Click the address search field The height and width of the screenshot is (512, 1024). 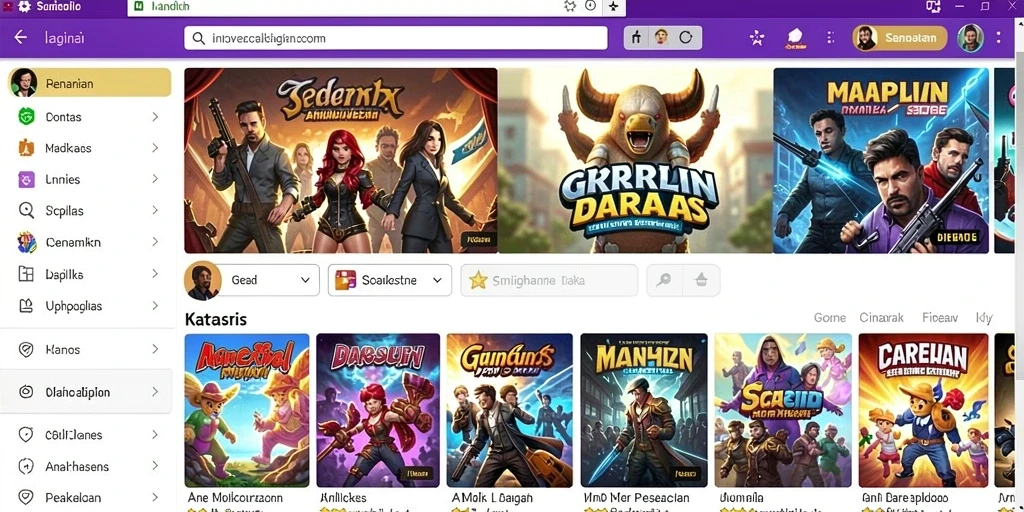tap(396, 38)
